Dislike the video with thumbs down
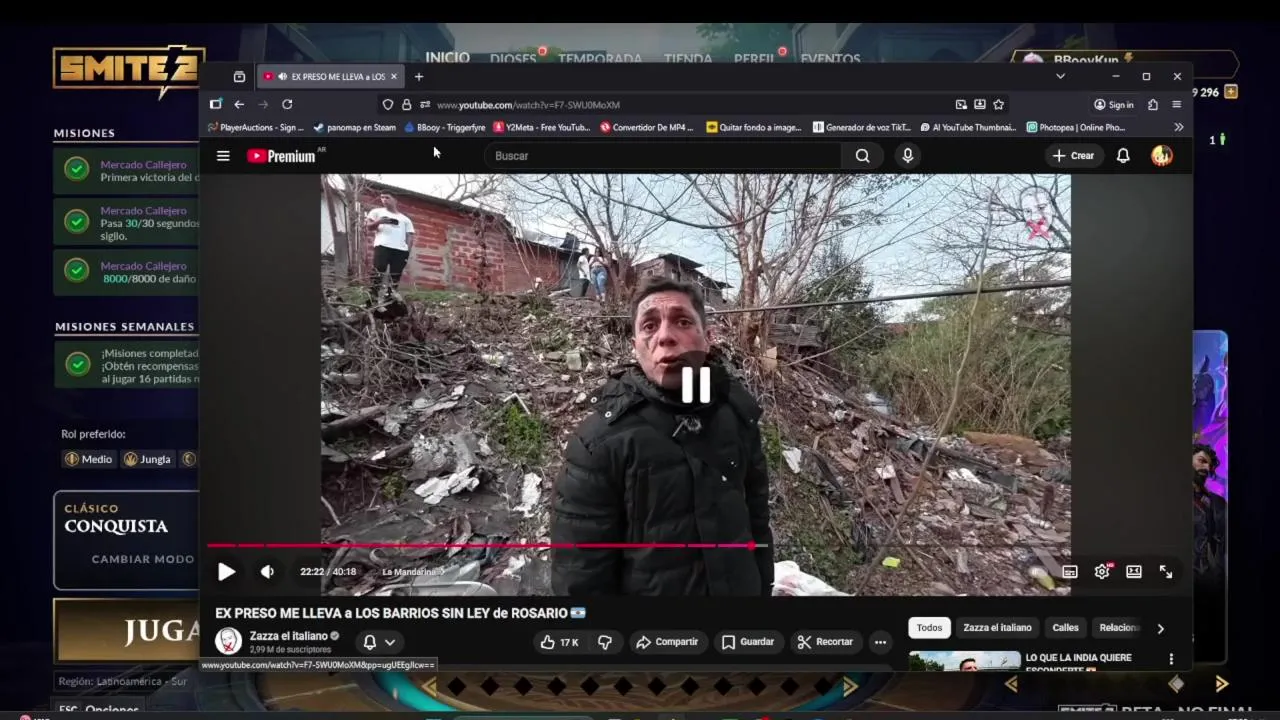 click(x=605, y=642)
